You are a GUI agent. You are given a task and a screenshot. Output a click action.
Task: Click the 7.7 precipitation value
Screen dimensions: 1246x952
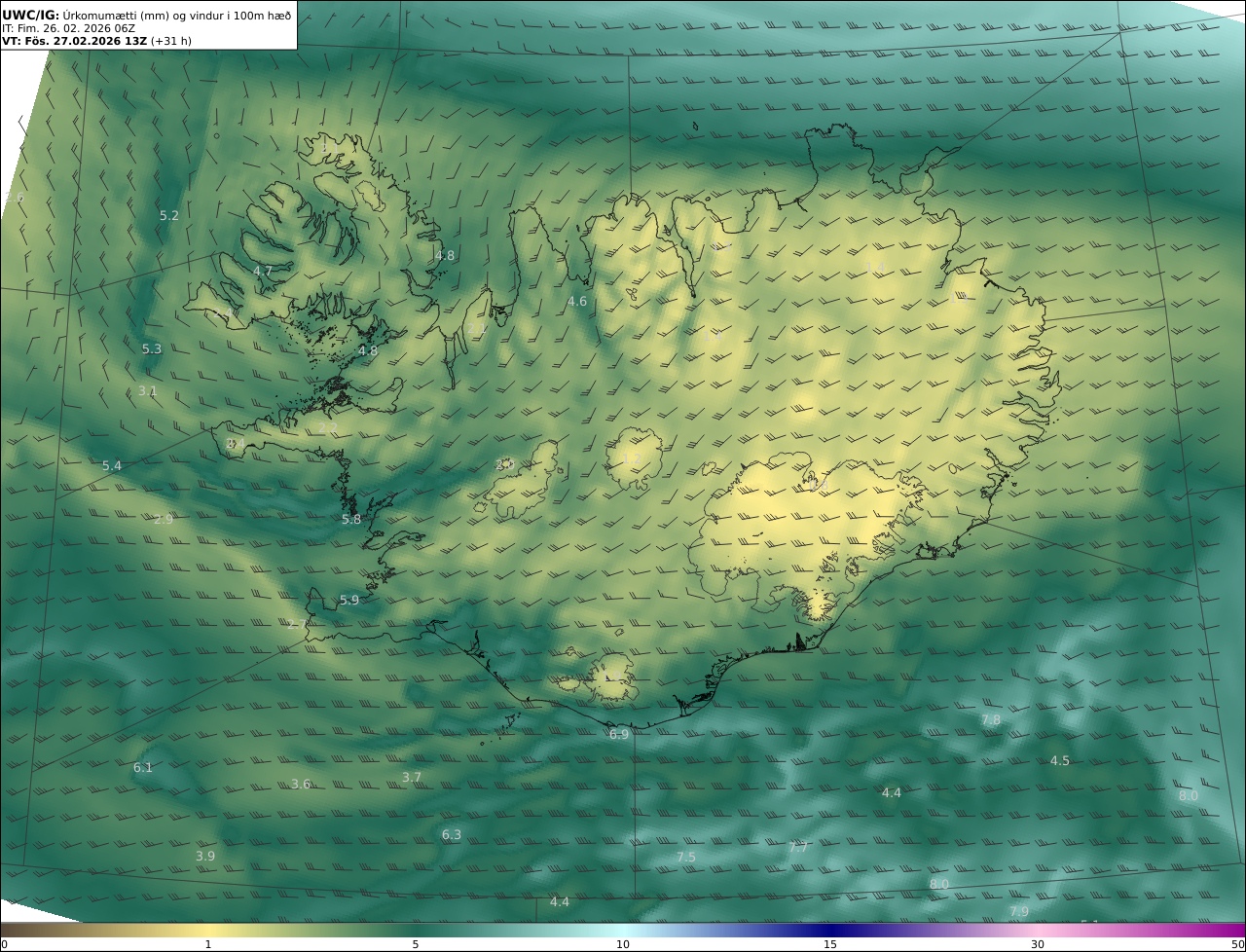point(798,848)
